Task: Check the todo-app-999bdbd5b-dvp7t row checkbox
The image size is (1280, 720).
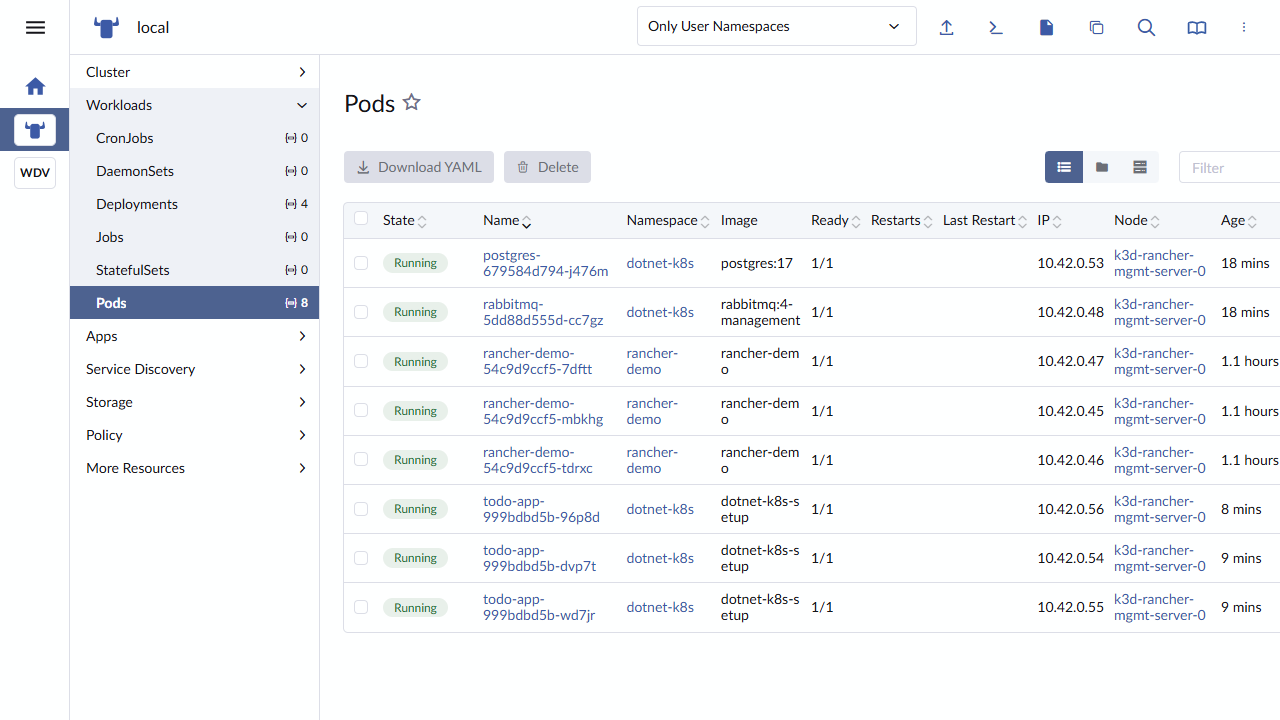Action: point(361,557)
